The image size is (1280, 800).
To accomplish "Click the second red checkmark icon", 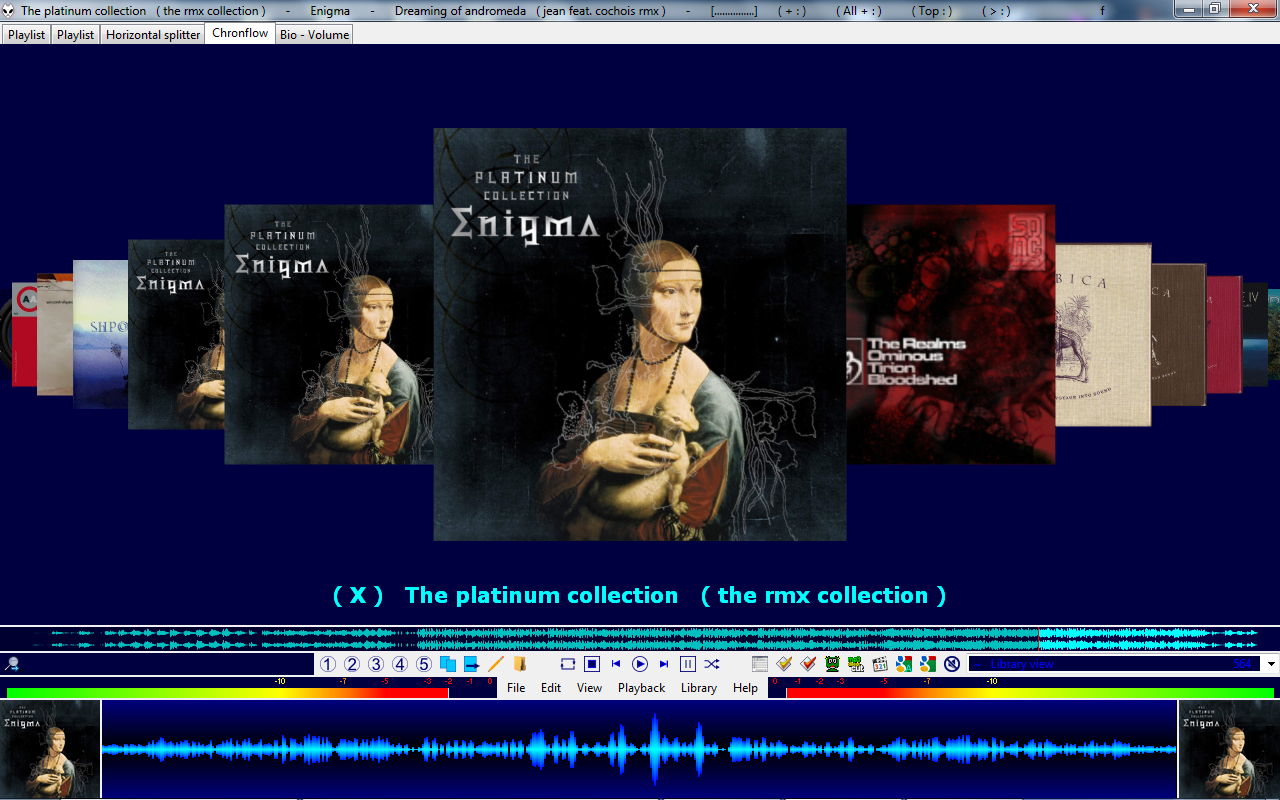I will coord(808,664).
